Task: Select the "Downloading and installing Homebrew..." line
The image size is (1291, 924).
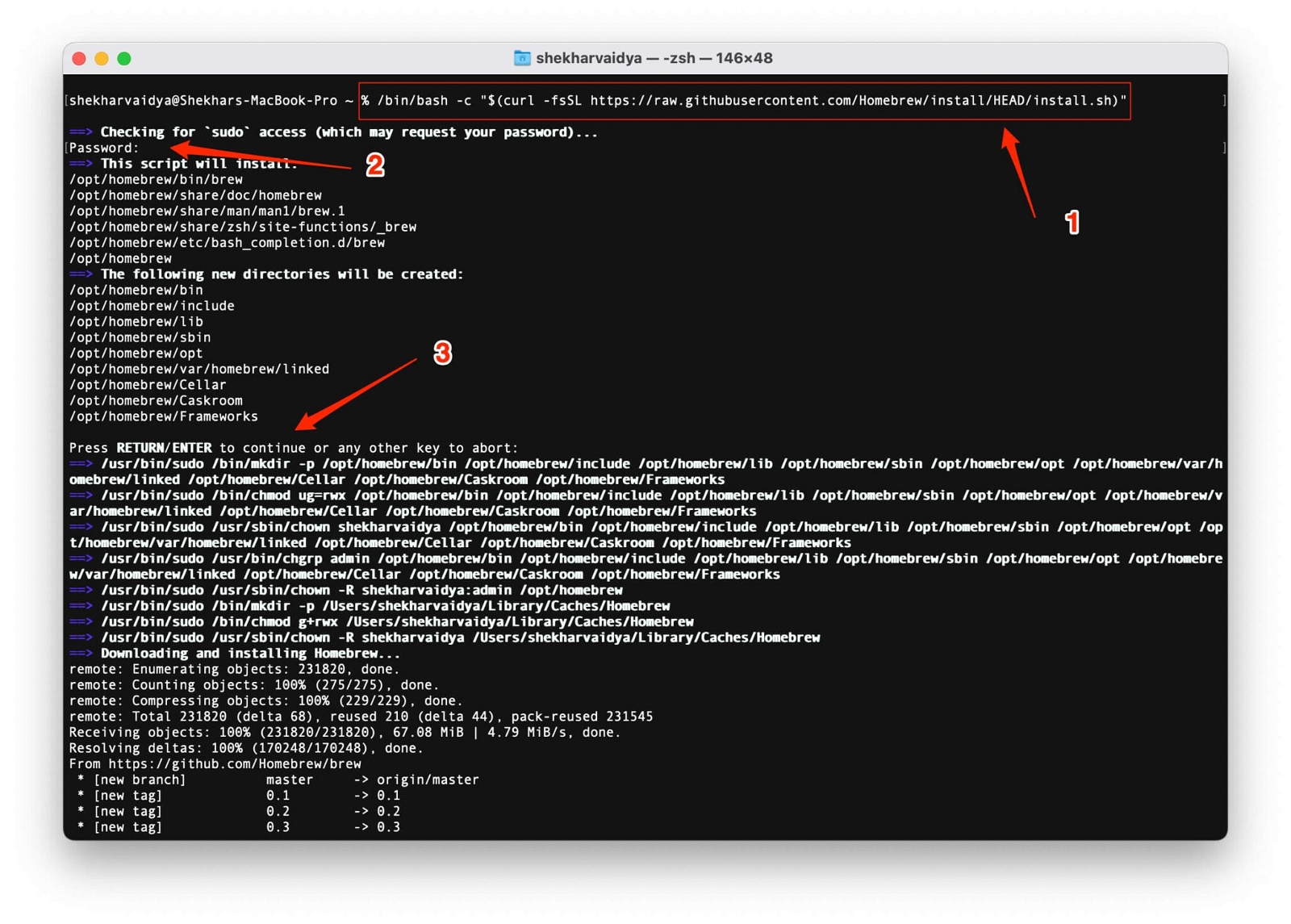Action: (249, 653)
